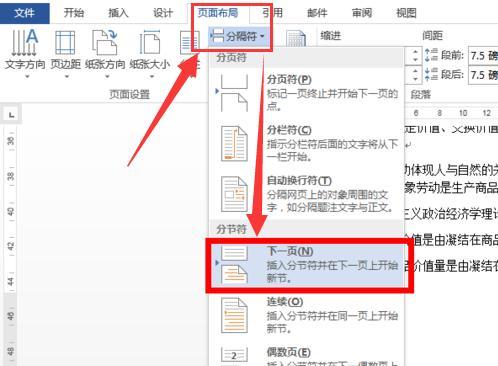Click the 页面设置 group label
This screenshot has height=366, width=498.
pos(130,94)
